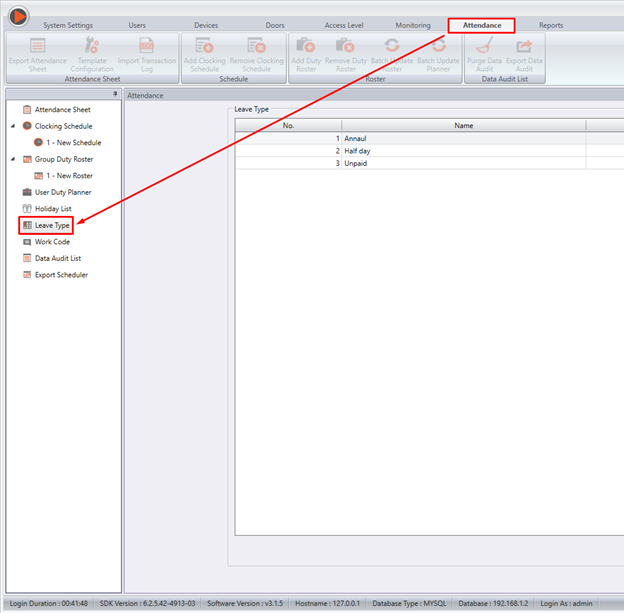This screenshot has height=613, width=624.
Task: Select Attendance Sheet in sidebar
Action: click(62, 109)
